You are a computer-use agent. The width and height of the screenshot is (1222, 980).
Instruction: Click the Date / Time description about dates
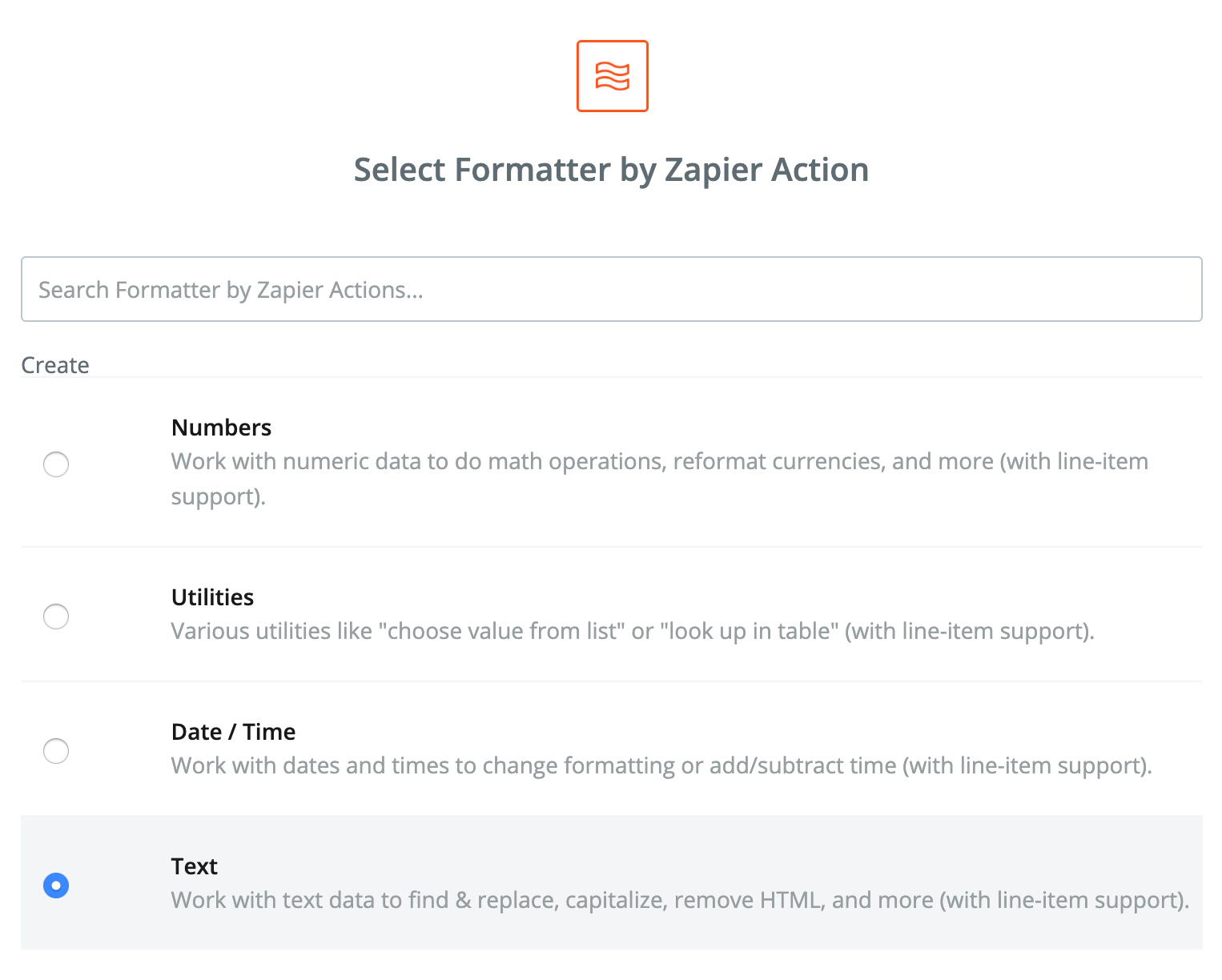coord(661,766)
